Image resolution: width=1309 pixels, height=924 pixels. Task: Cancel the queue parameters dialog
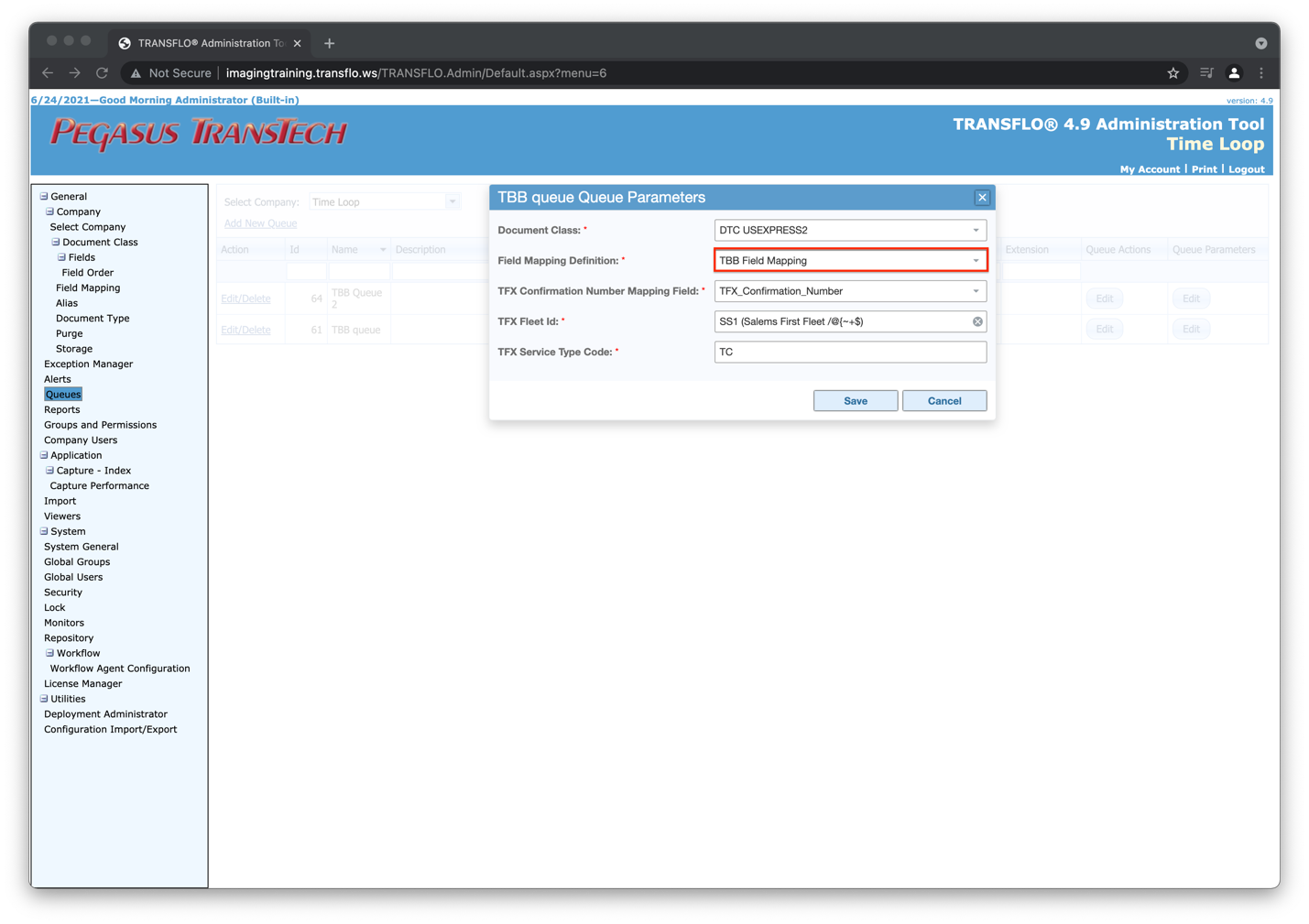(944, 401)
